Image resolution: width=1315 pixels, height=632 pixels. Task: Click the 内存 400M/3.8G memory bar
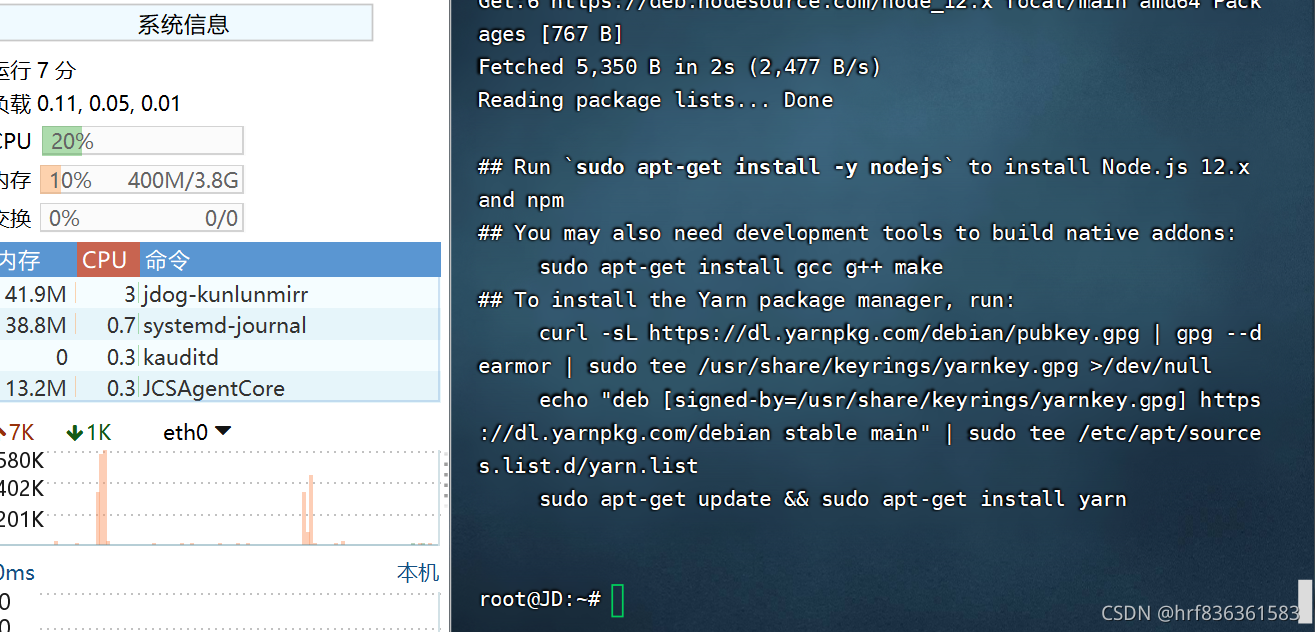tap(142, 179)
